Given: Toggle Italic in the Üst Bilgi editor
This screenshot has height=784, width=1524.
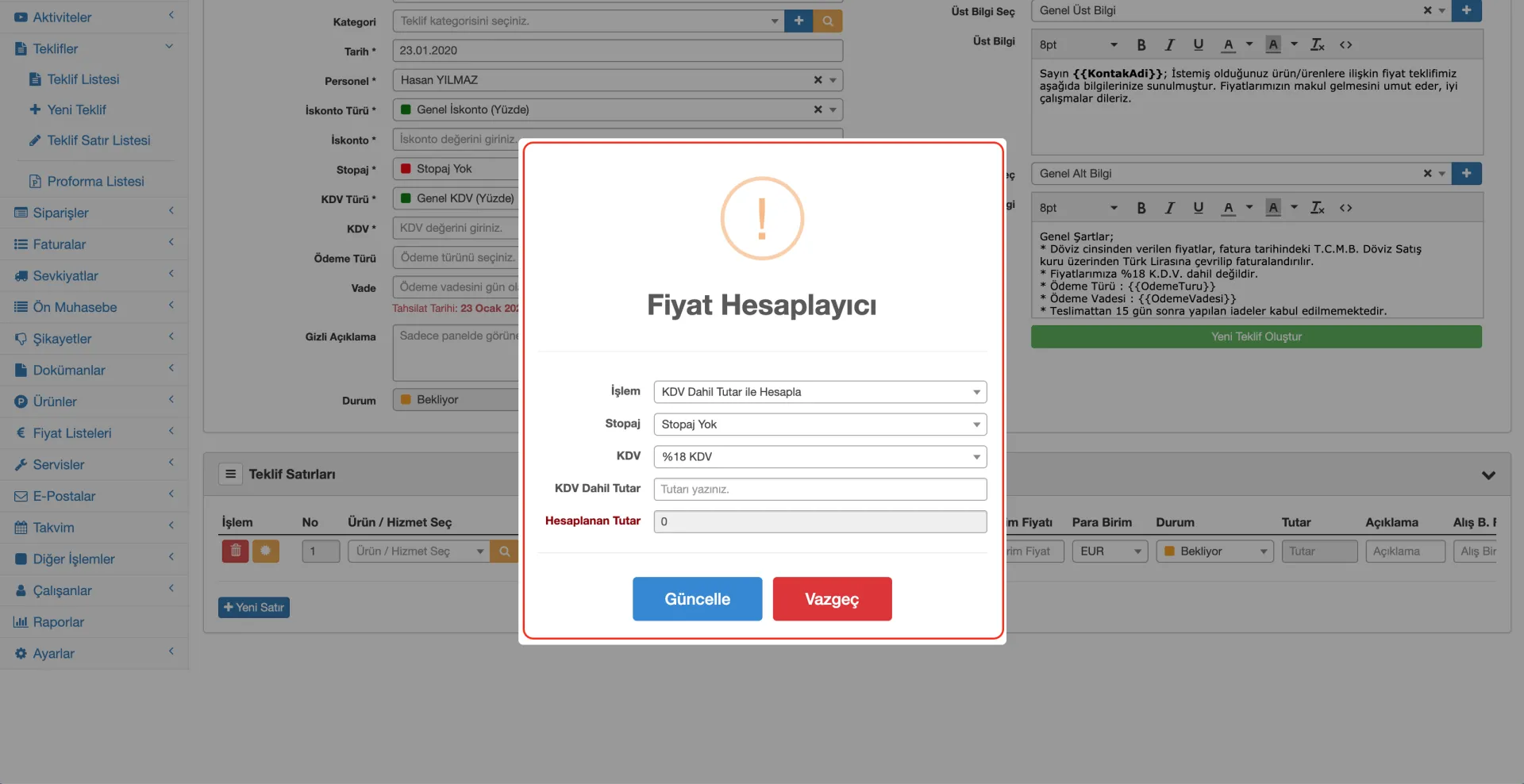Looking at the screenshot, I should [1169, 45].
